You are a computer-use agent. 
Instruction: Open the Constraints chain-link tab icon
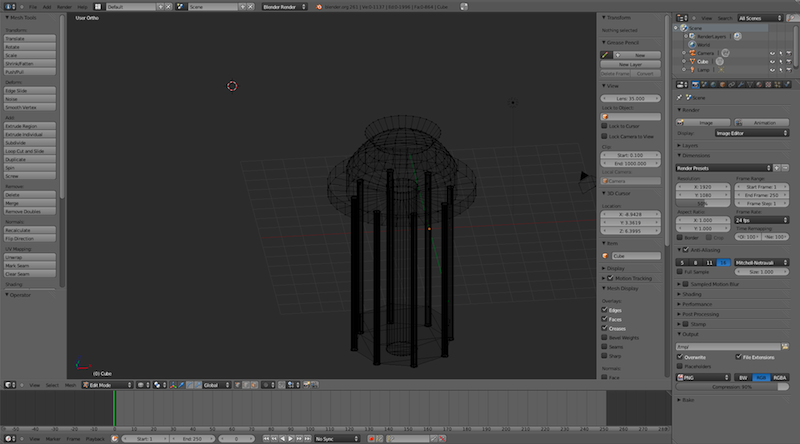click(731, 84)
